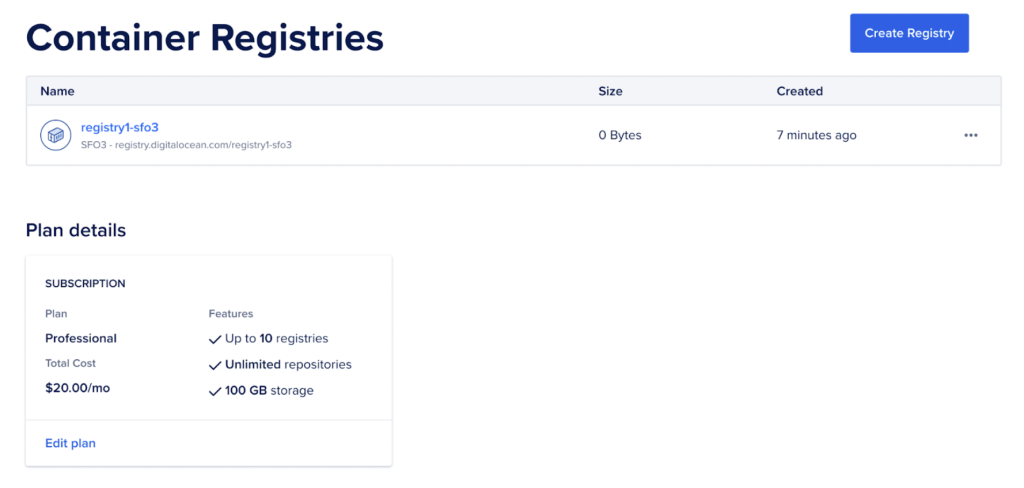
Task: Click the container icon beside registry1-sfo3
Action: tap(56, 136)
